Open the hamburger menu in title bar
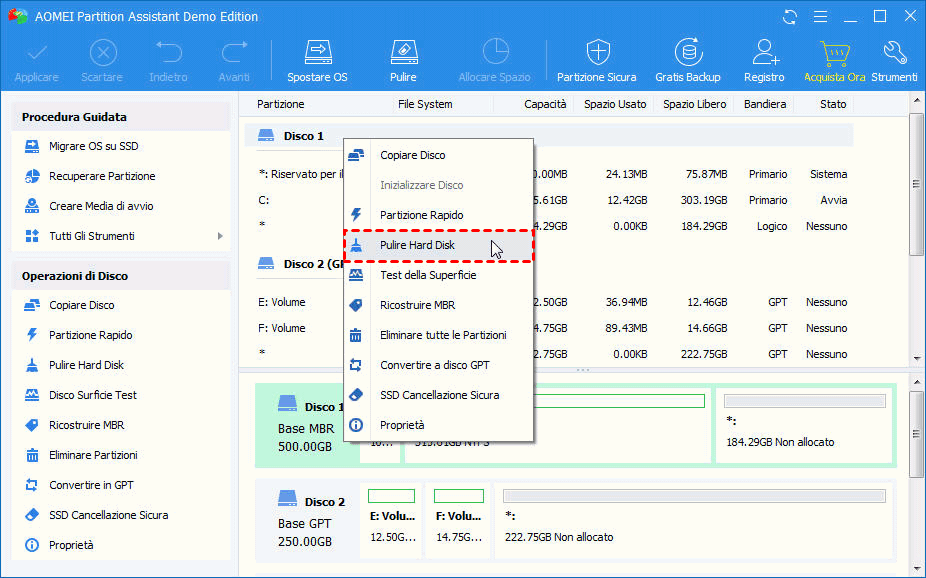 [820, 17]
